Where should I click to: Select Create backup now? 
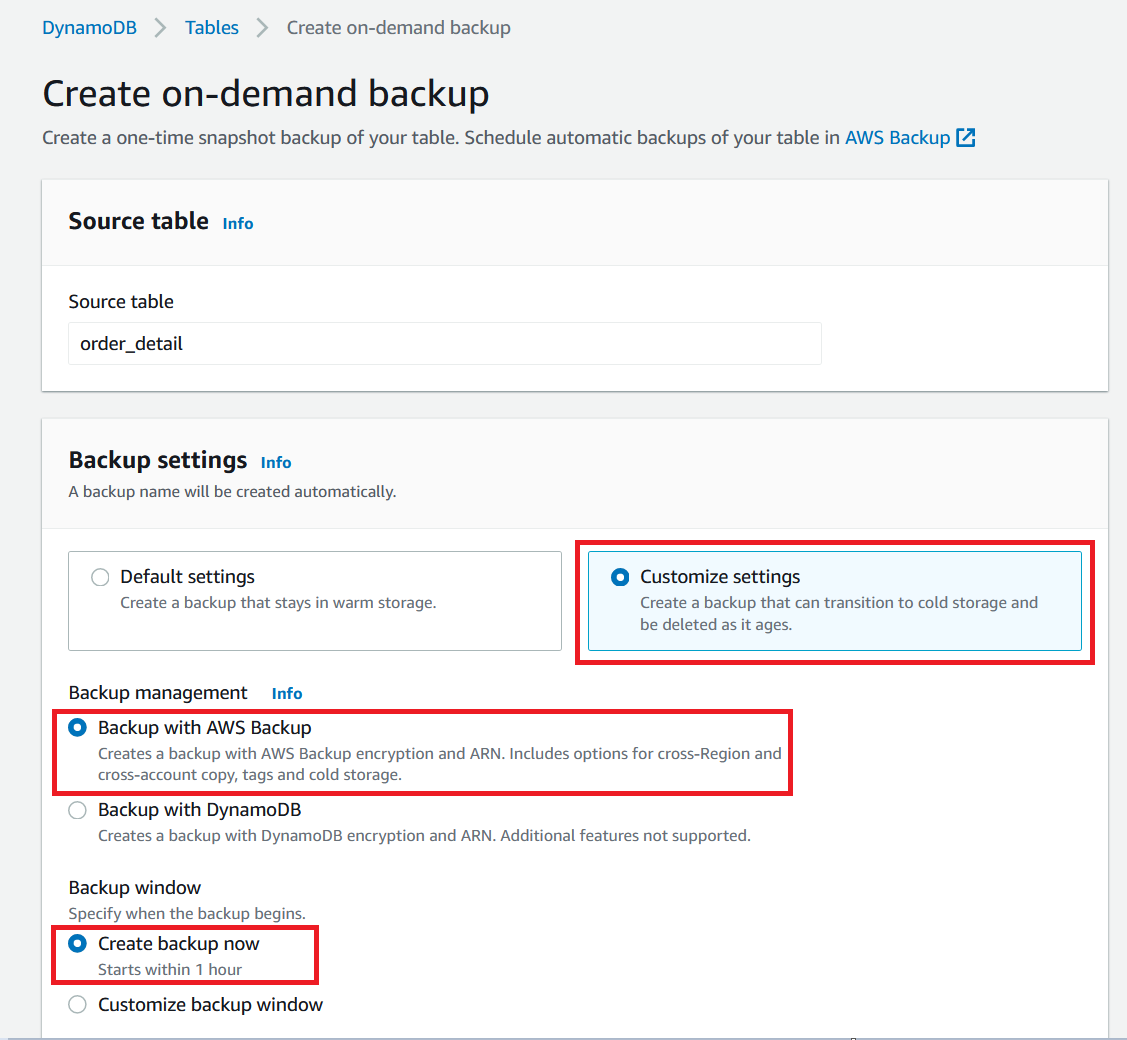77,943
